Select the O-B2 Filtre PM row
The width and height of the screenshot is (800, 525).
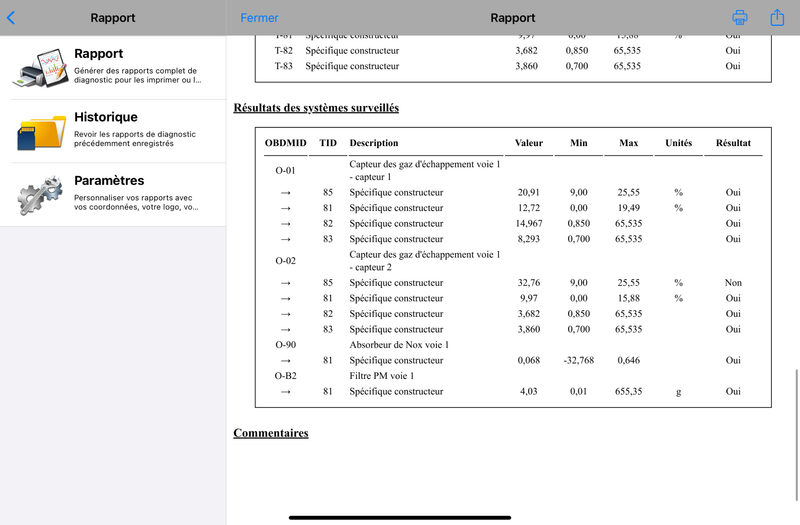(513, 376)
